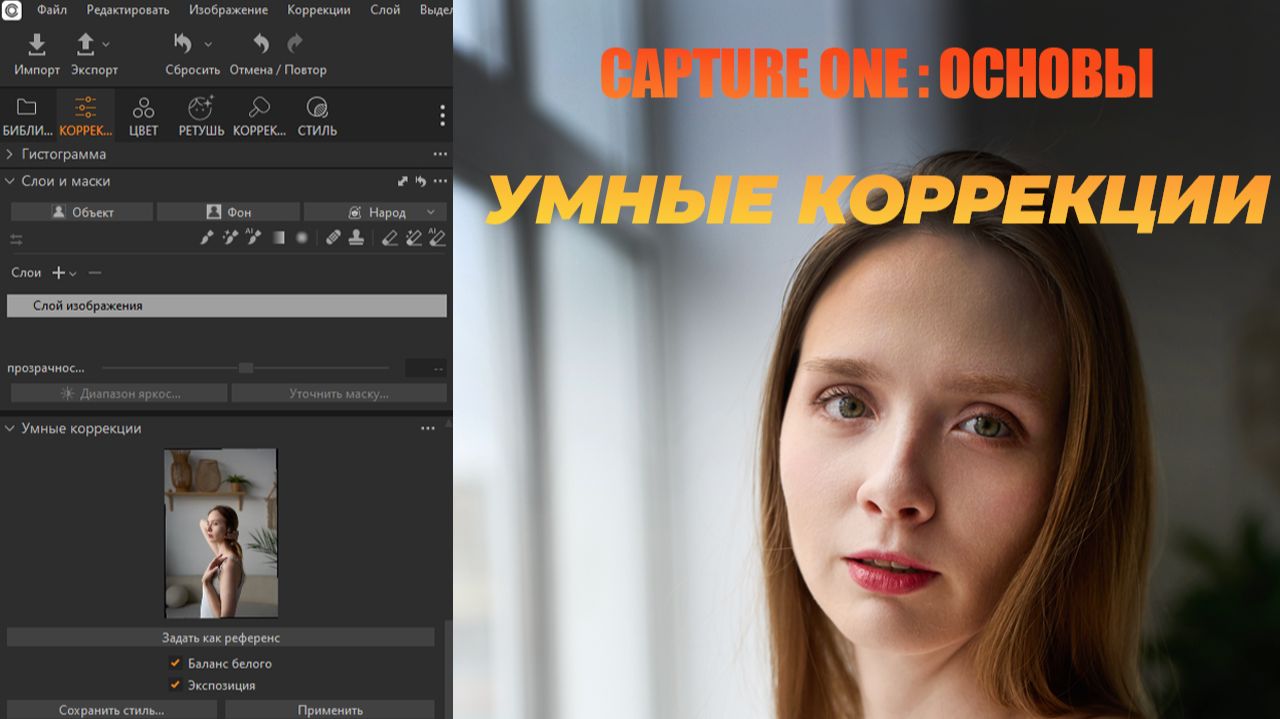Open the Сбросить dropdown arrow
The width and height of the screenshot is (1280, 719).
[x=208, y=44]
